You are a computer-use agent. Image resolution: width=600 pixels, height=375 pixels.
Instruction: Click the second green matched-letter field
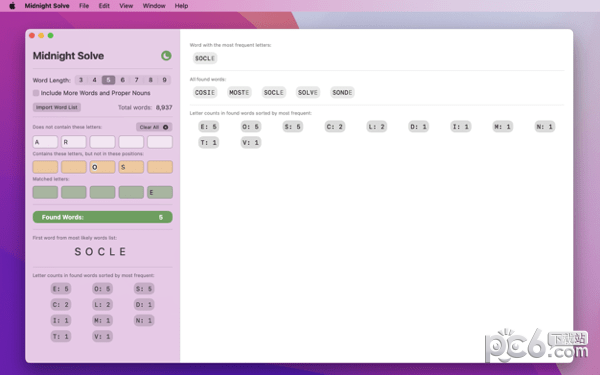coord(74,192)
